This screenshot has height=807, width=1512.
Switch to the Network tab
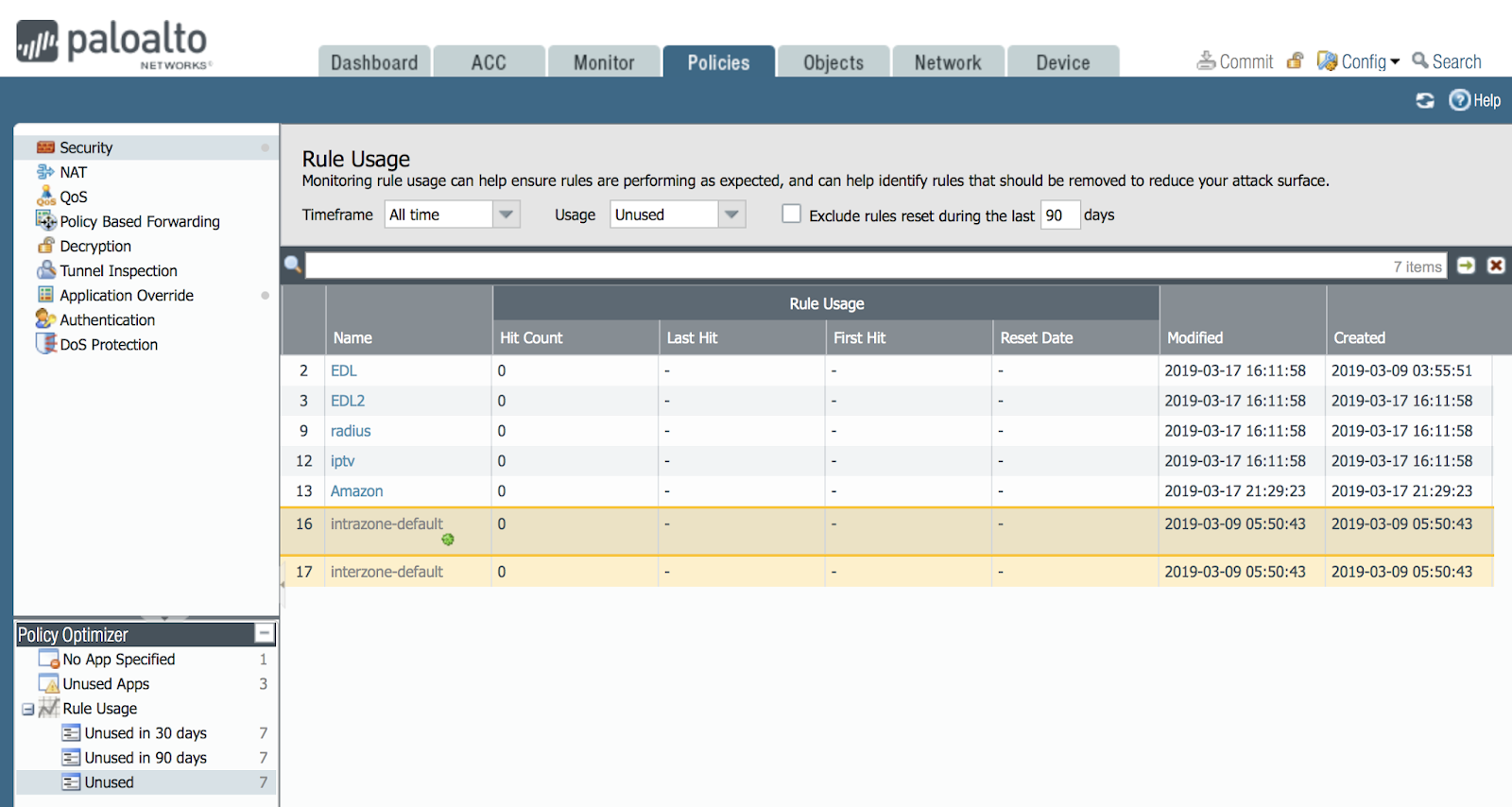pyautogui.click(x=948, y=62)
